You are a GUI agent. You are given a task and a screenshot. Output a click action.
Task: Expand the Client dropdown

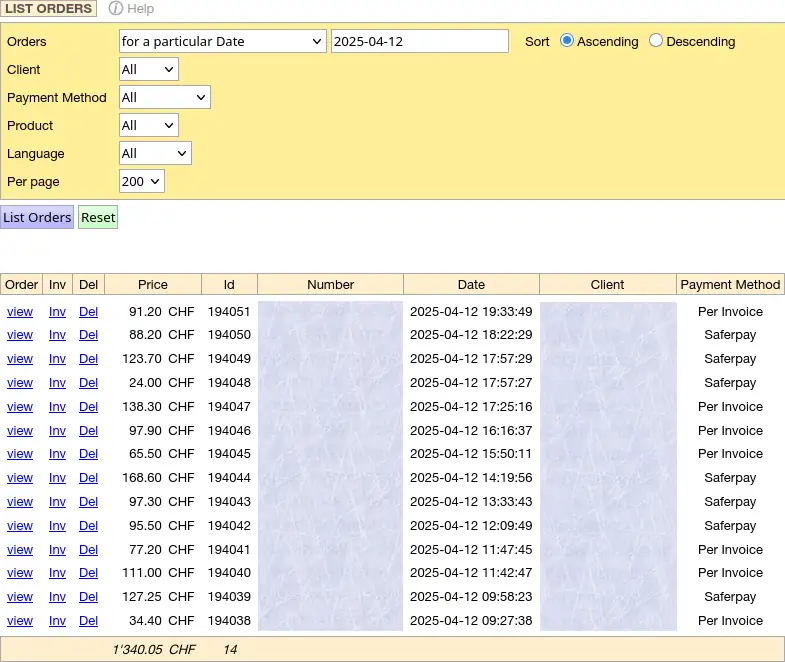pyautogui.click(x=148, y=69)
